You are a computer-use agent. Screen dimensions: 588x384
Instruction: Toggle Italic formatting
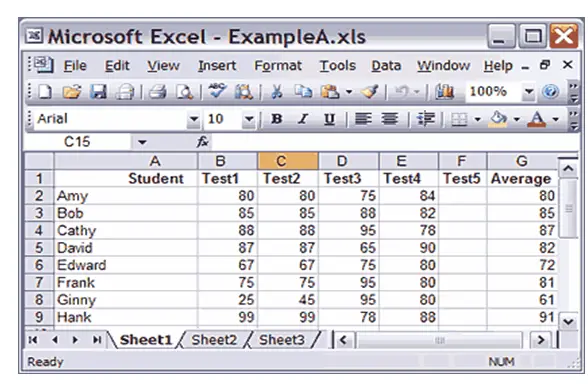pyautogui.click(x=303, y=119)
